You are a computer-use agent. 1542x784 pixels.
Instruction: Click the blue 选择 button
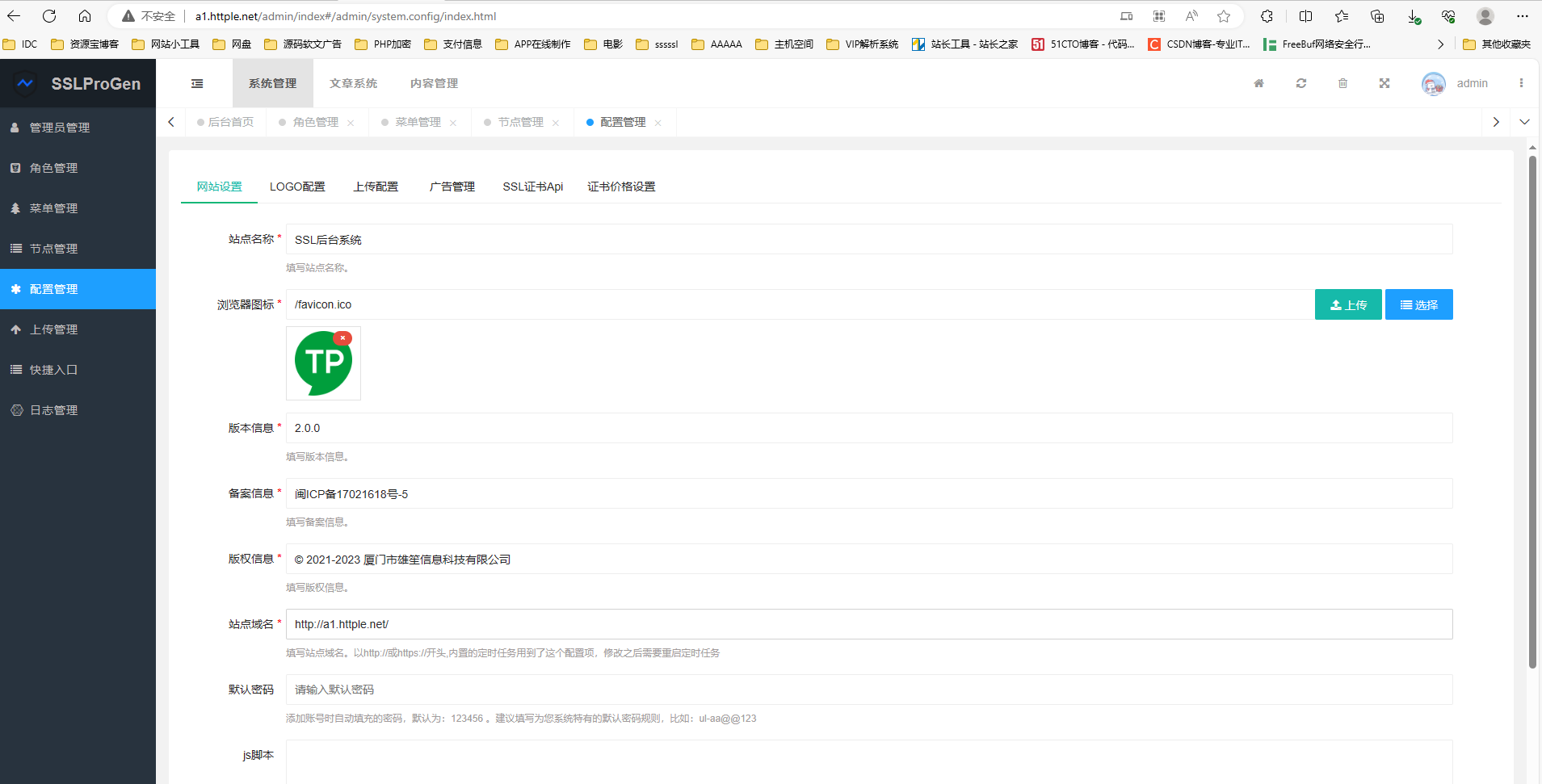[x=1418, y=304]
